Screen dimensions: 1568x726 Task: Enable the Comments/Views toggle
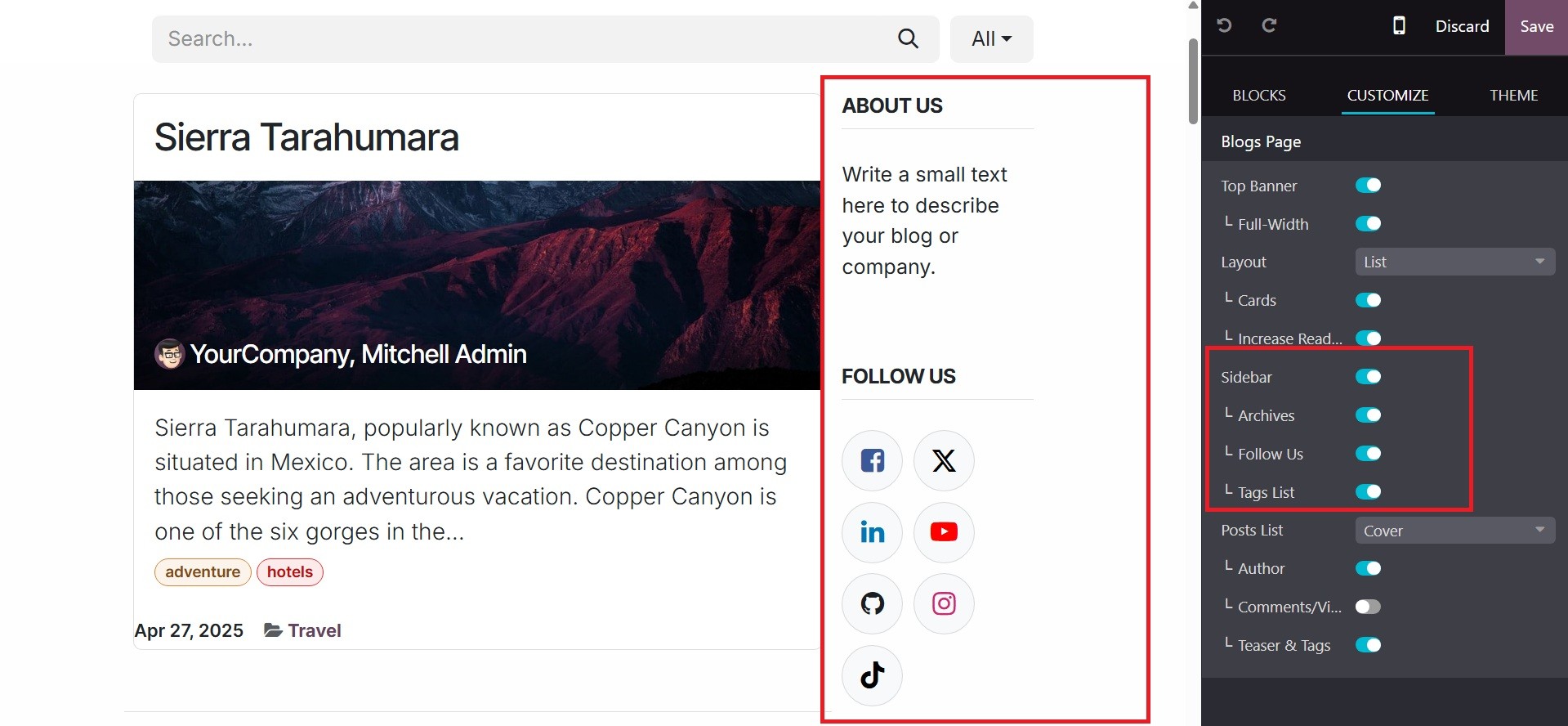coord(1368,607)
